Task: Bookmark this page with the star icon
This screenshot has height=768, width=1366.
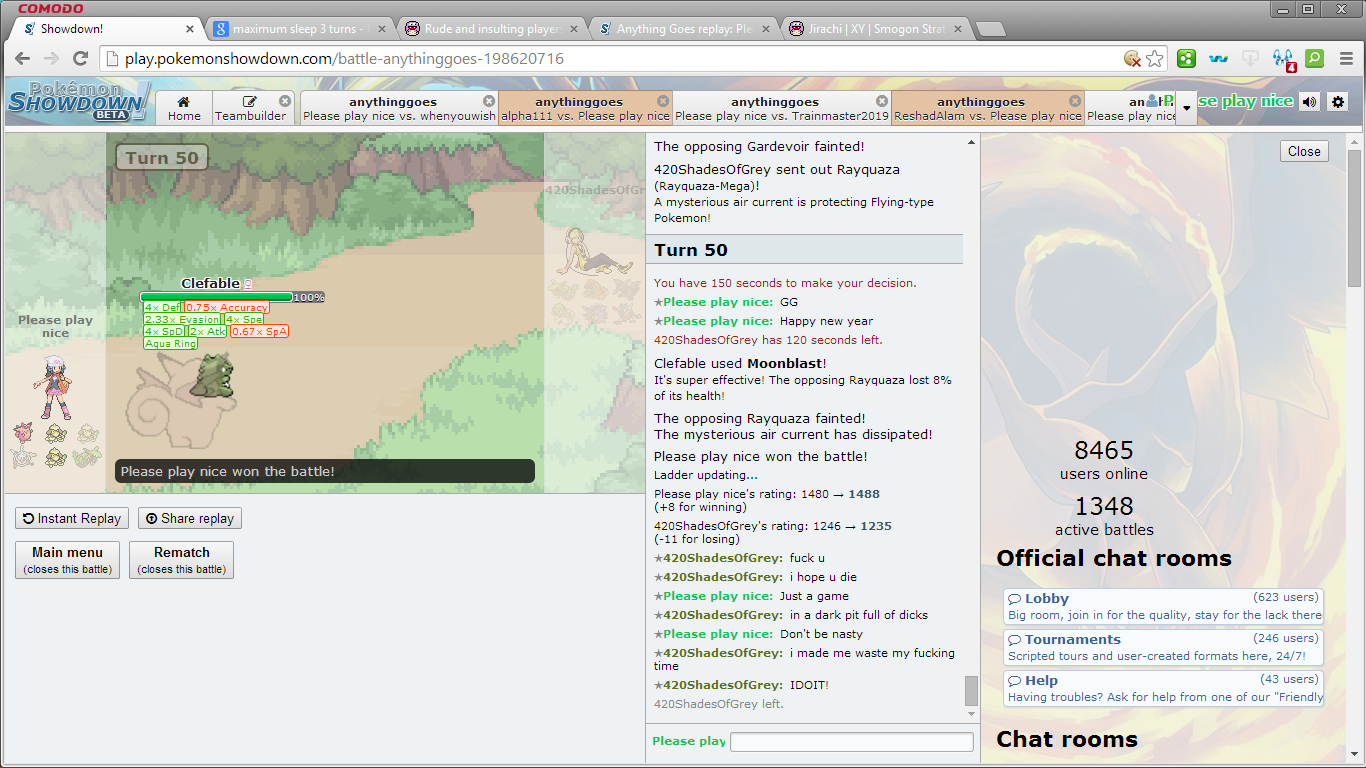Action: 1154,59
